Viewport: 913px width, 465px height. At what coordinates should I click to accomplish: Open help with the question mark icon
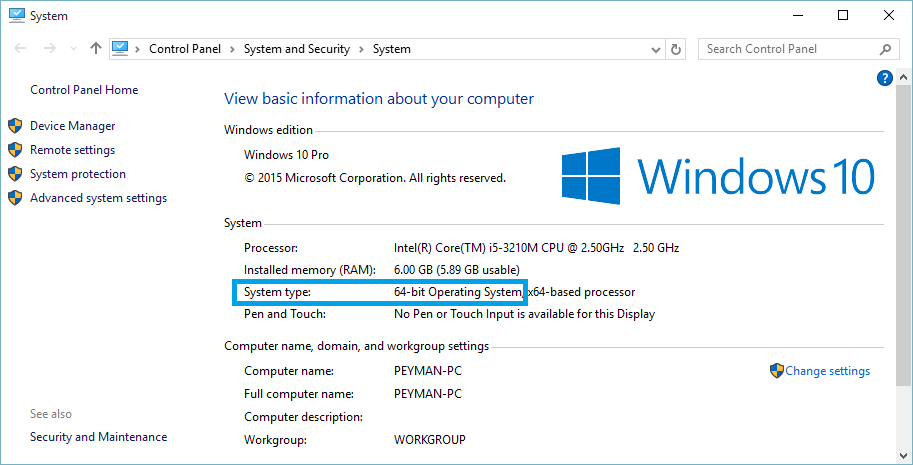[884, 78]
